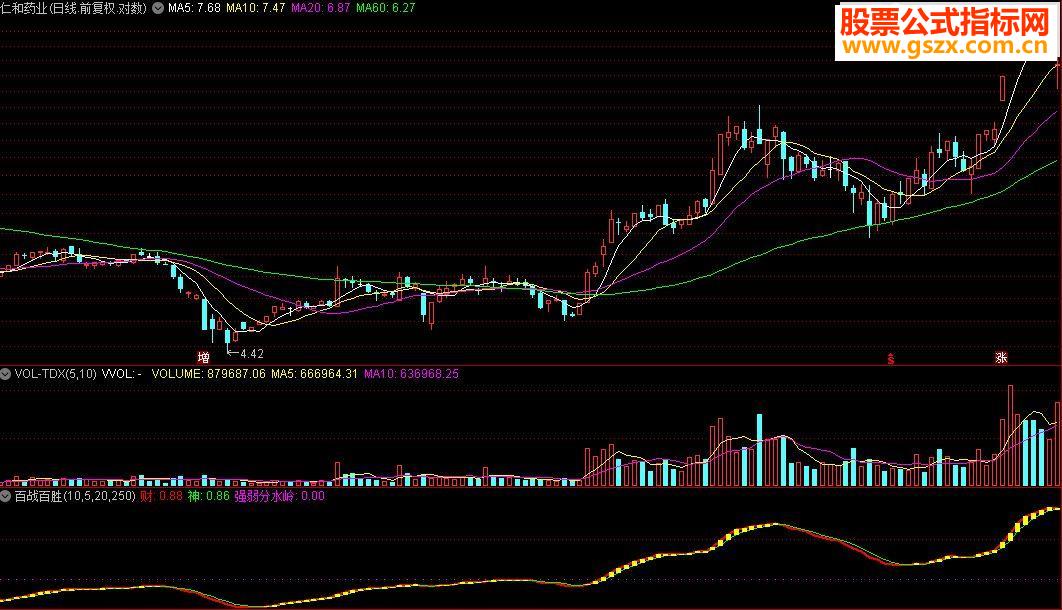The height and width of the screenshot is (610, 1062).
Task: Click the volume MA10: 636968.25 label
Action: tap(411, 374)
